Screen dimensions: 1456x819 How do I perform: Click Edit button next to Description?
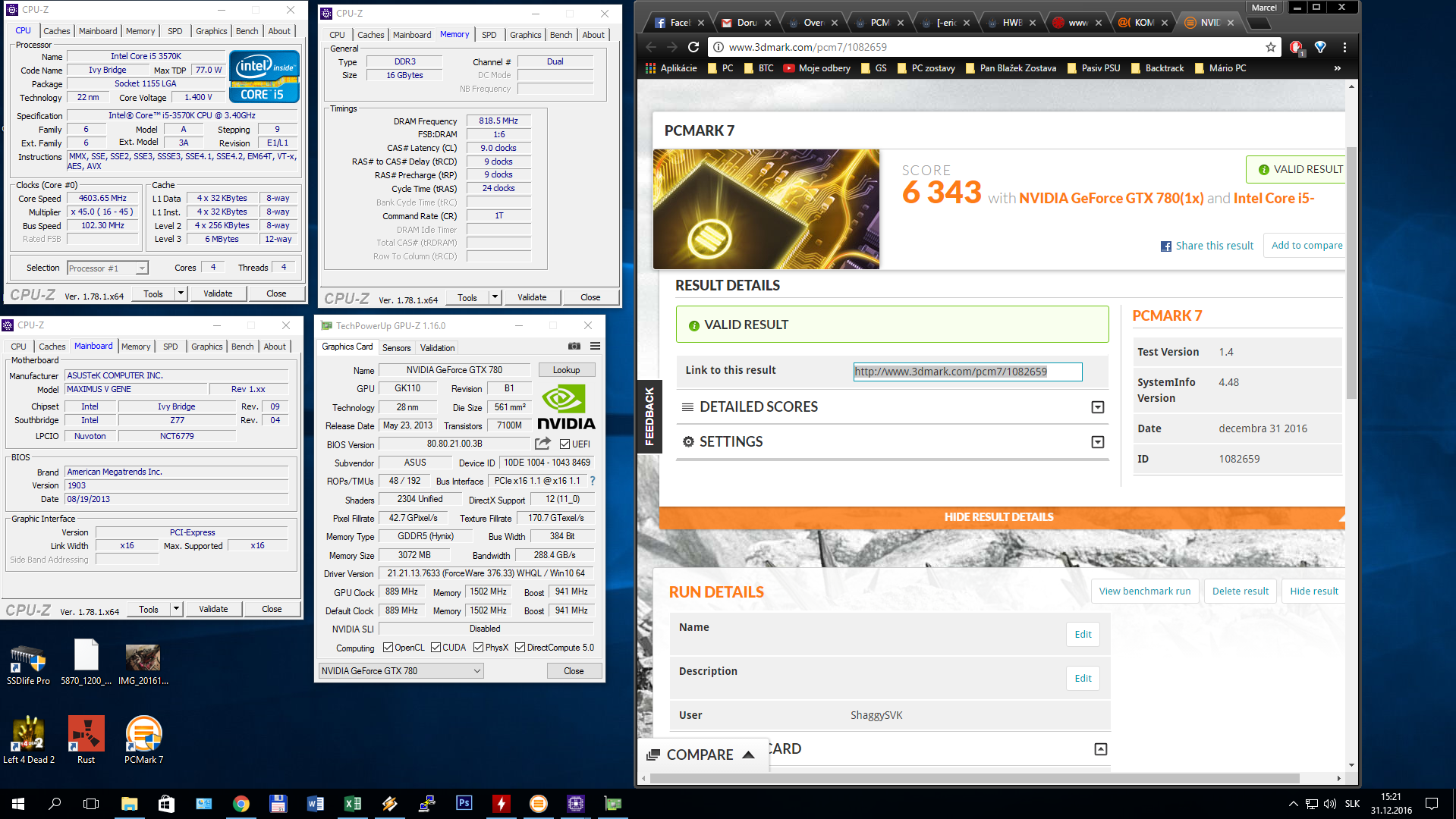coord(1083,678)
